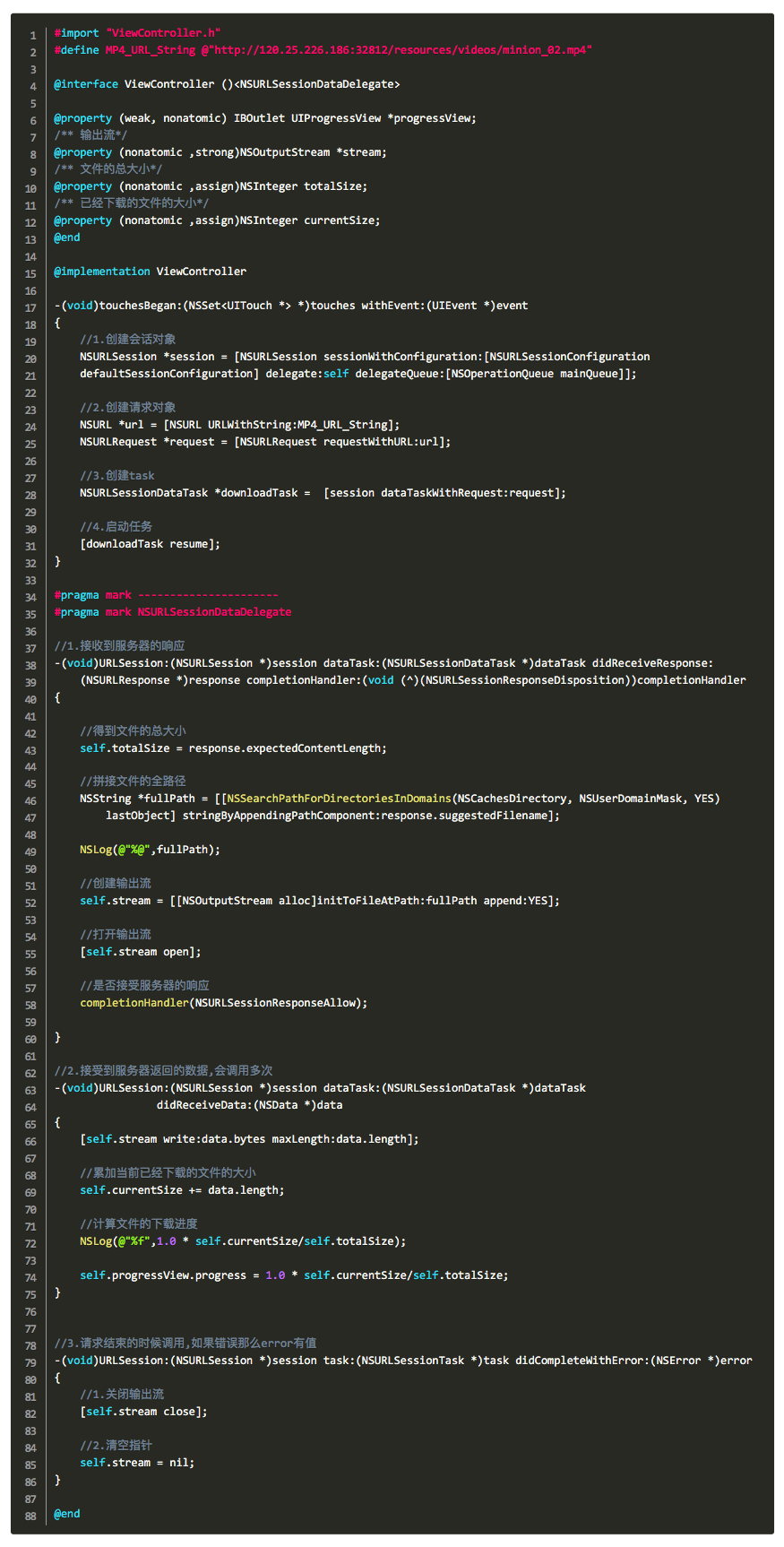Click the [downloadTask resume]; statement

point(150,544)
